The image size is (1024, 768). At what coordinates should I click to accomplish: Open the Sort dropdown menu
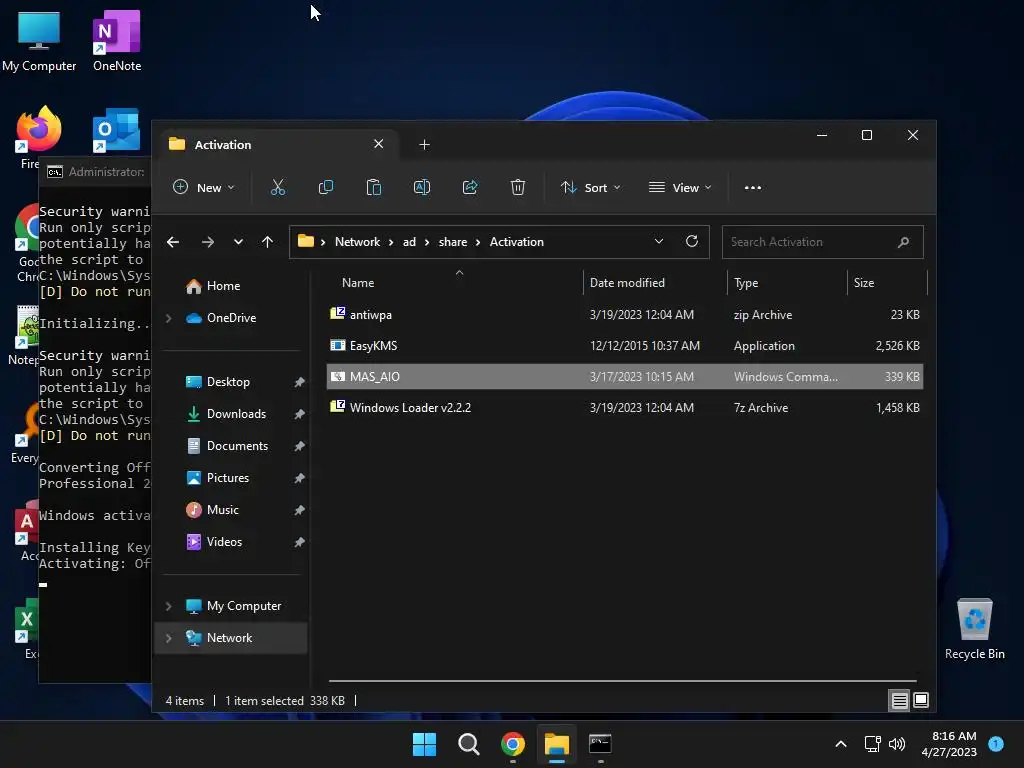(590, 187)
